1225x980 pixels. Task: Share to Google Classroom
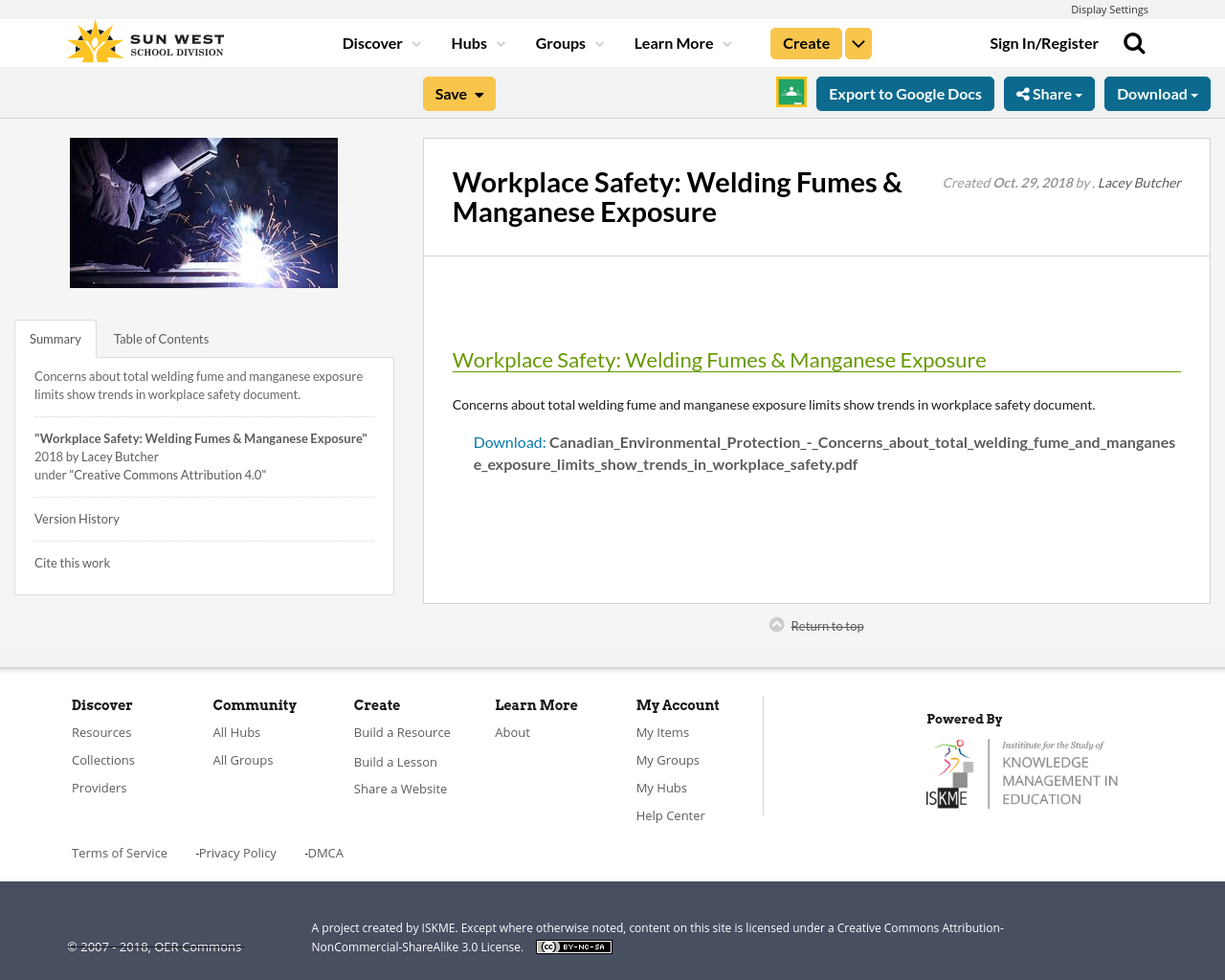coord(791,93)
